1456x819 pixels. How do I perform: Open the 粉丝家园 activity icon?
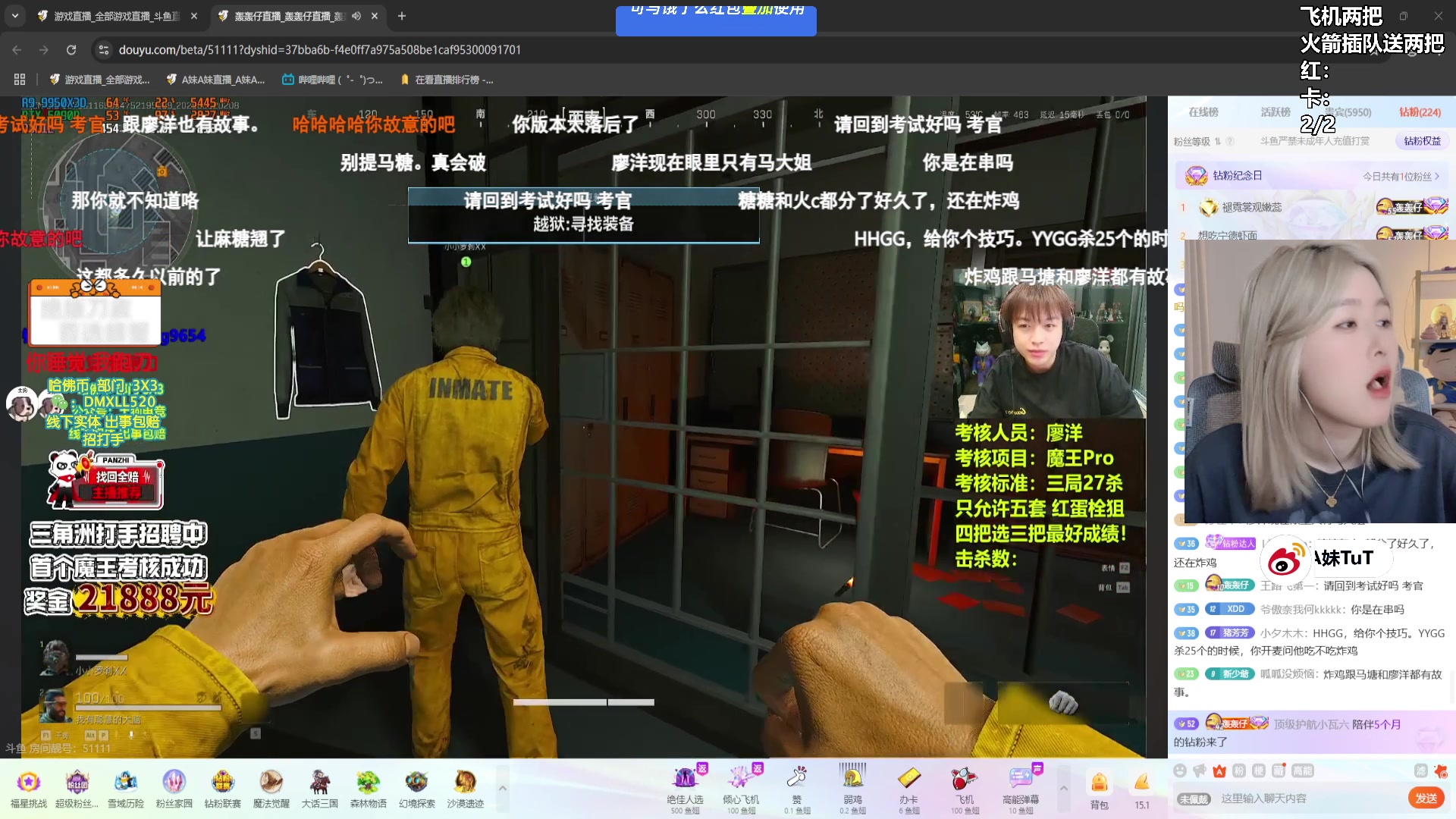174,789
